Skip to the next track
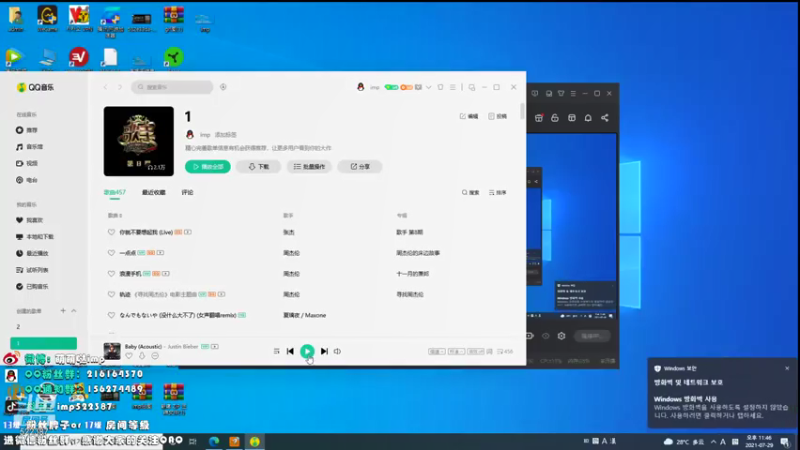This screenshot has height=450, width=800. pos(324,351)
